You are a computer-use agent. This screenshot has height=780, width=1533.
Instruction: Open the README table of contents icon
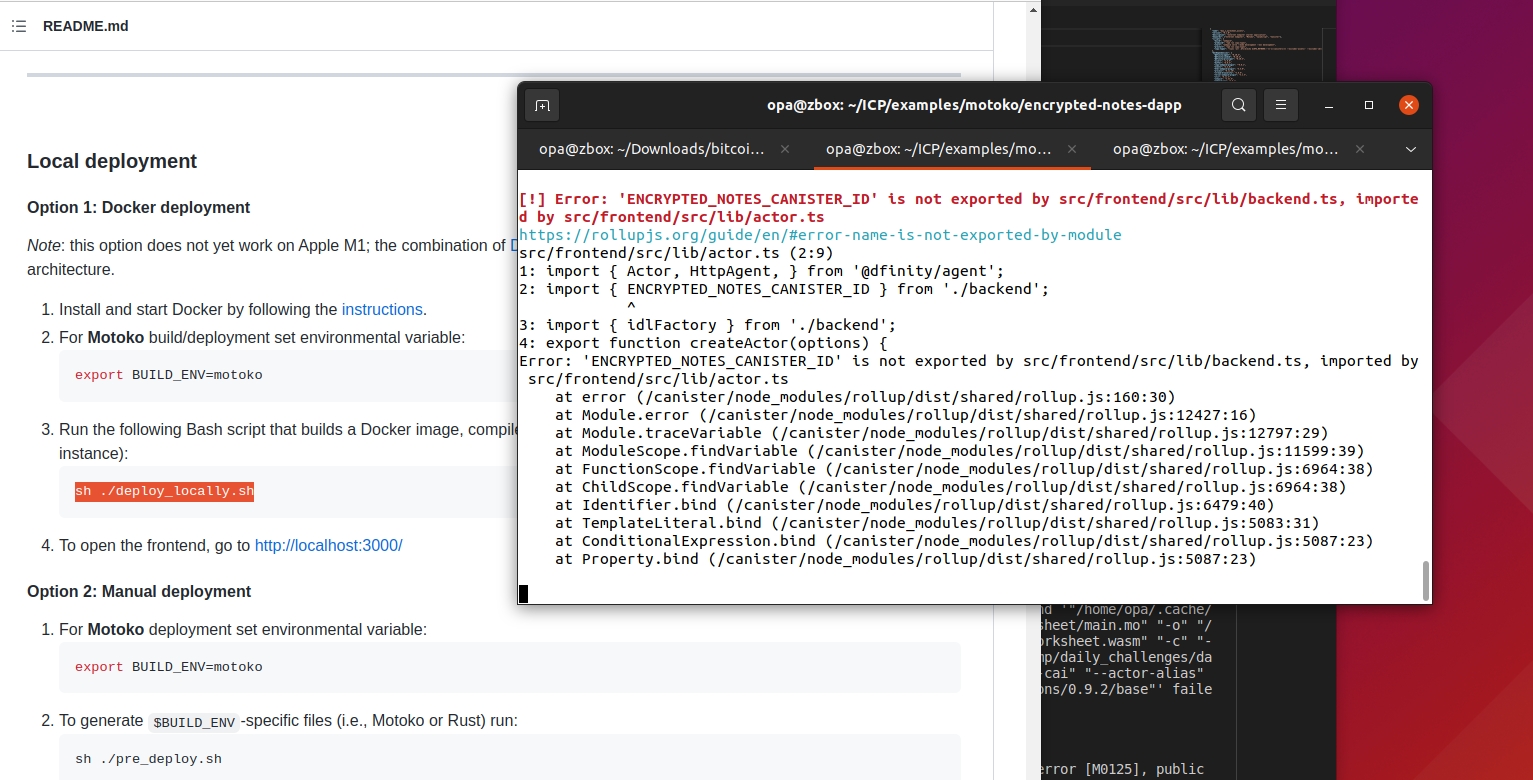(x=19, y=26)
